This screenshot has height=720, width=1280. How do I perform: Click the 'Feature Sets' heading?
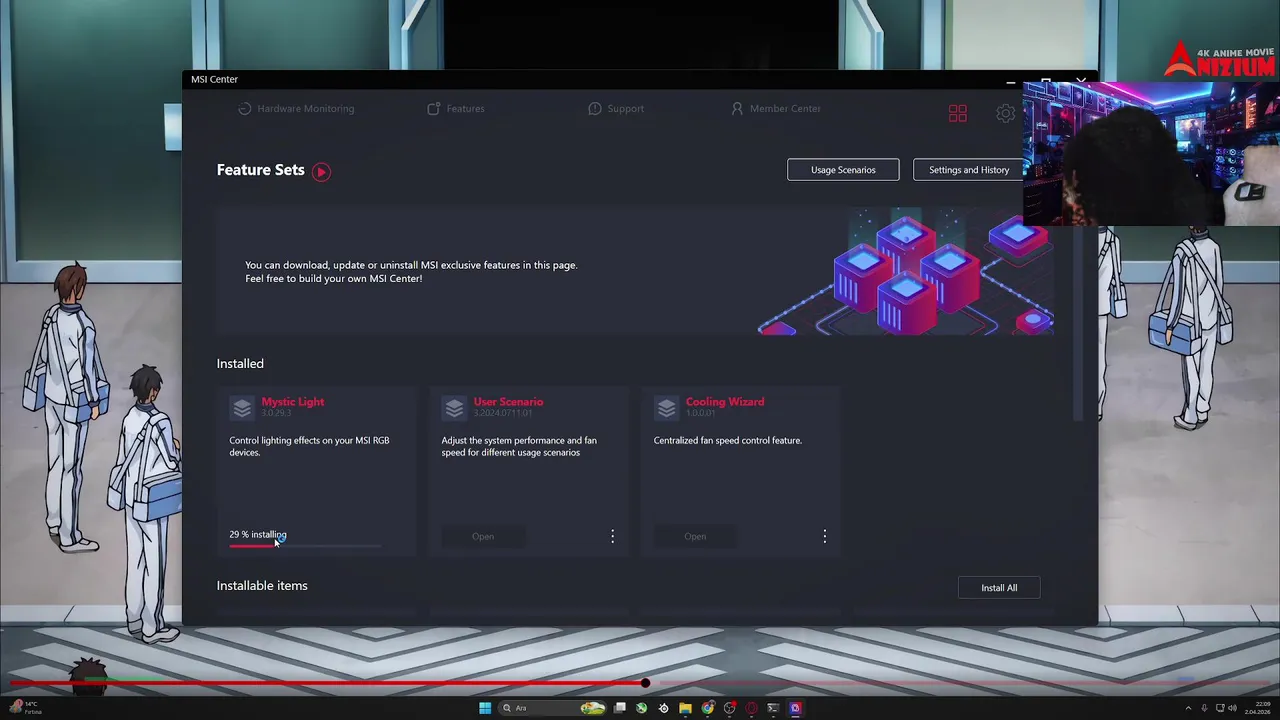click(x=260, y=170)
